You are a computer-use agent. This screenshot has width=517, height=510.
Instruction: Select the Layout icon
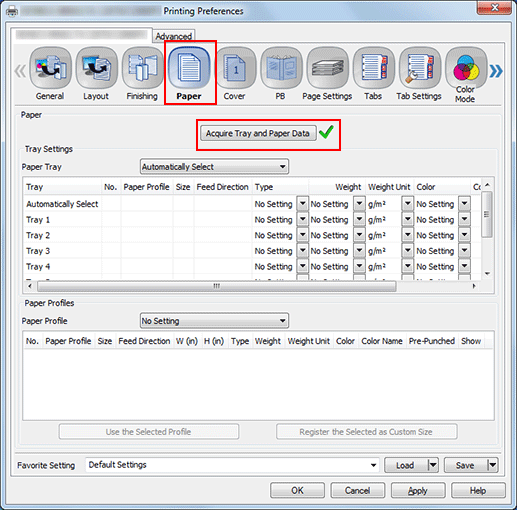[x=96, y=68]
